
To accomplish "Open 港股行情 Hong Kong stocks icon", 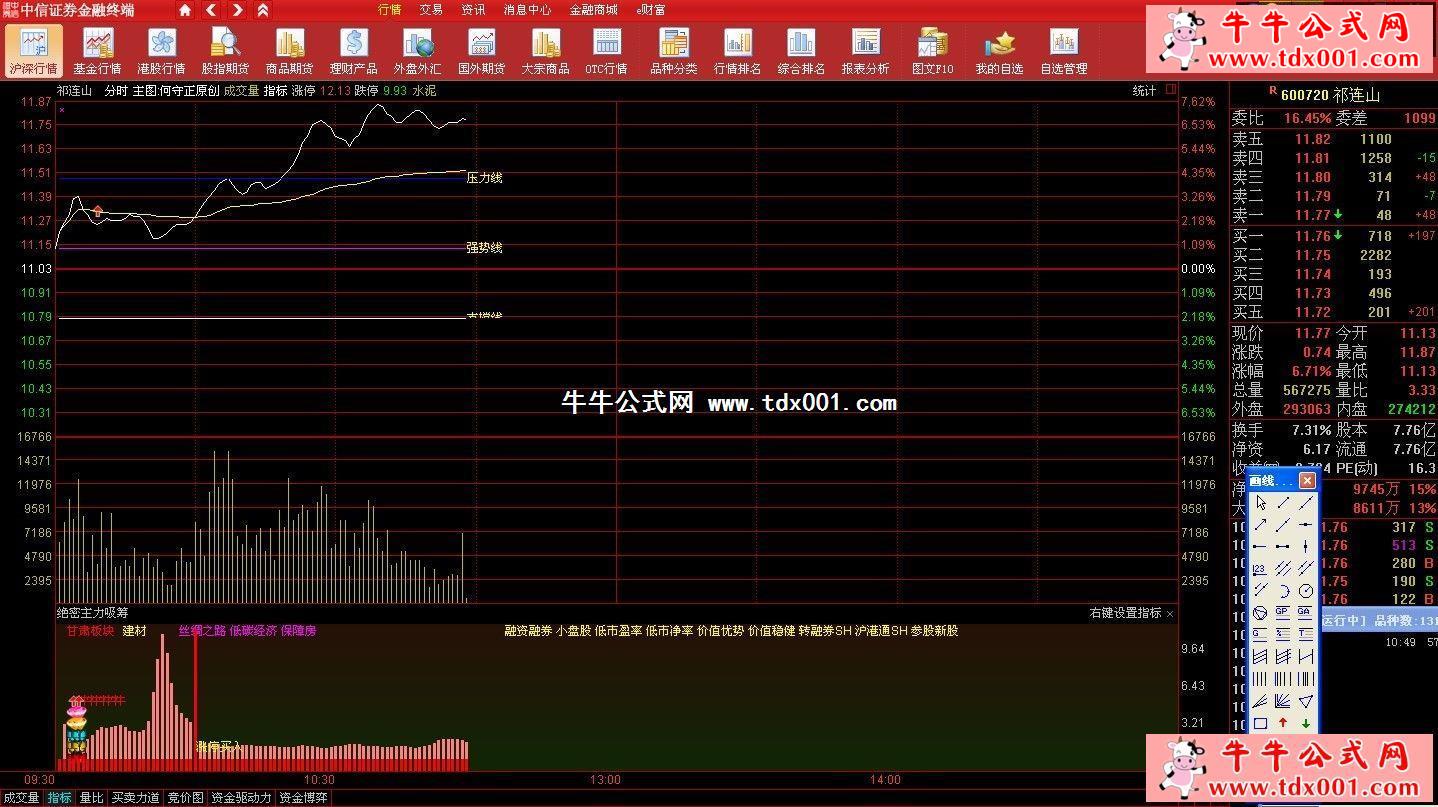I will click(x=161, y=50).
